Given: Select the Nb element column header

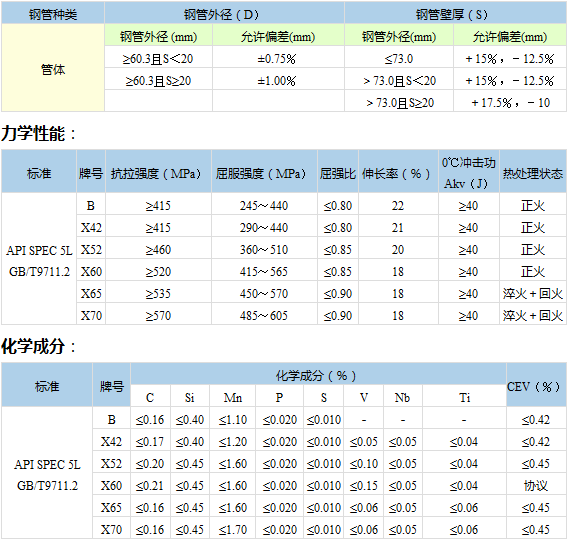Looking at the screenshot, I should tap(402, 397).
